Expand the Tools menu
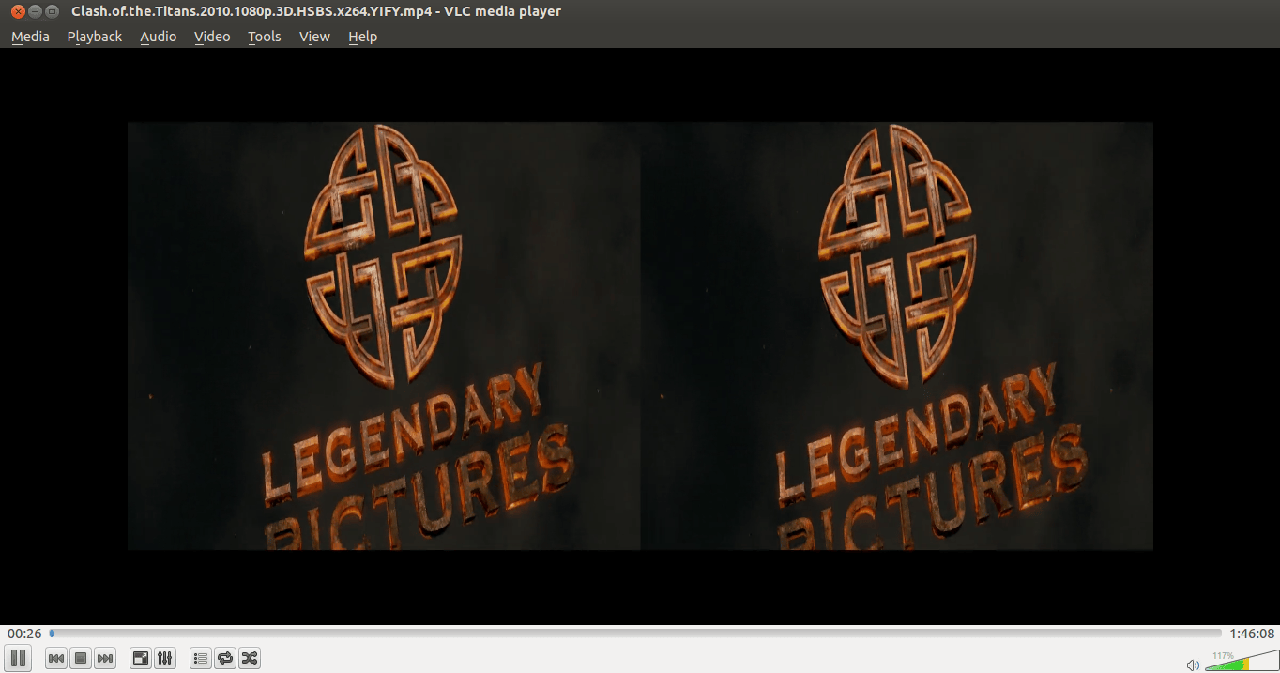 [265, 37]
